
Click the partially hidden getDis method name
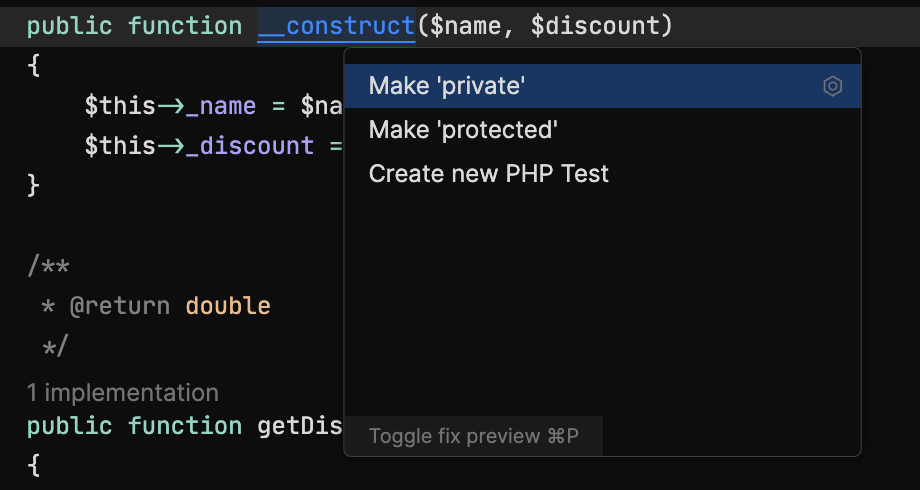tap(300, 427)
